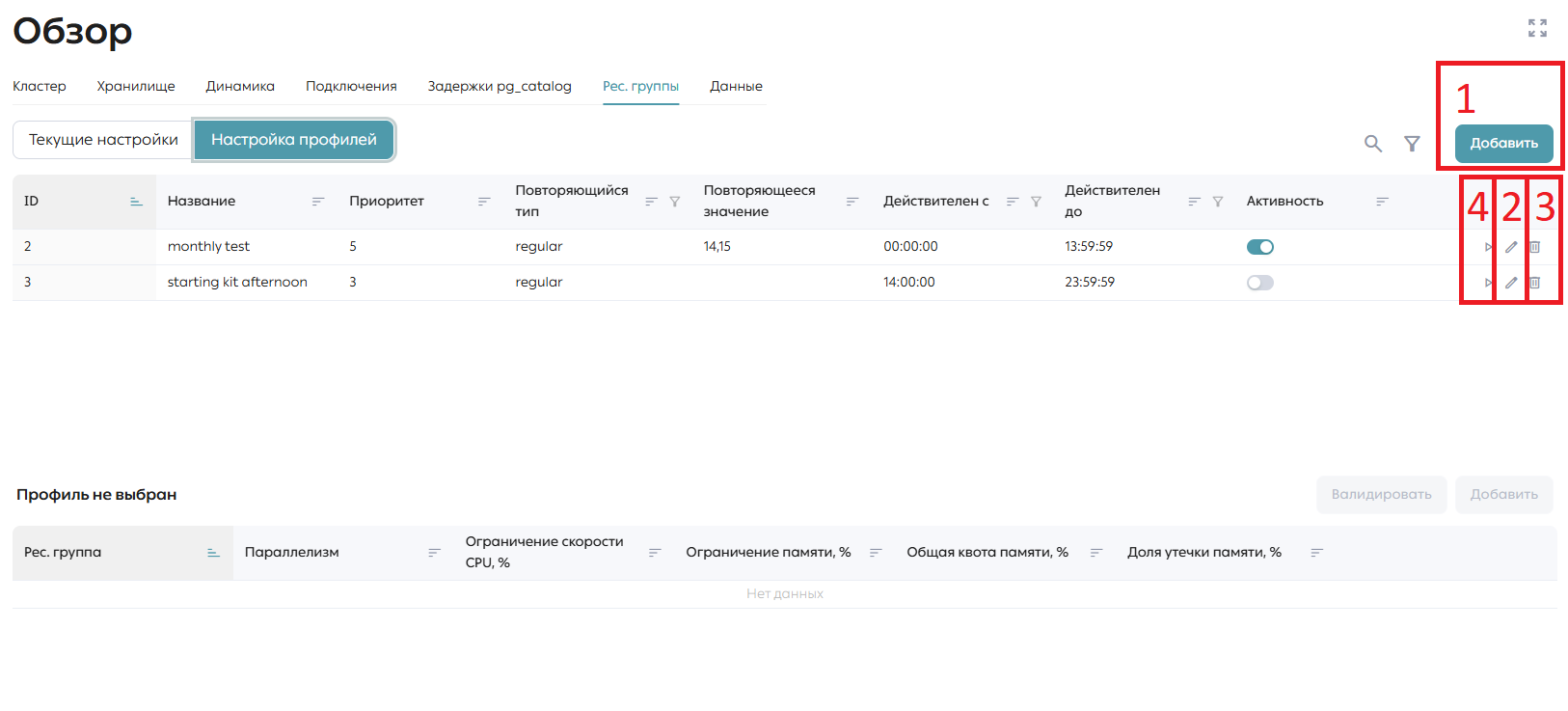The height and width of the screenshot is (711, 1568).
Task: Edit the monthly test profile with pencil
Action: tap(1511, 247)
